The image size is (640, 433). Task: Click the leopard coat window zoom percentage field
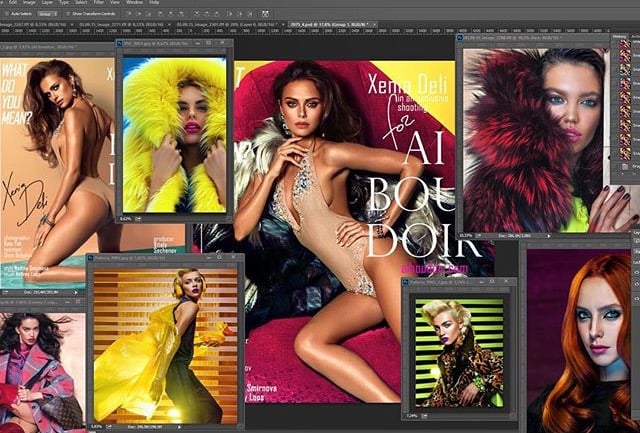click(x=411, y=415)
